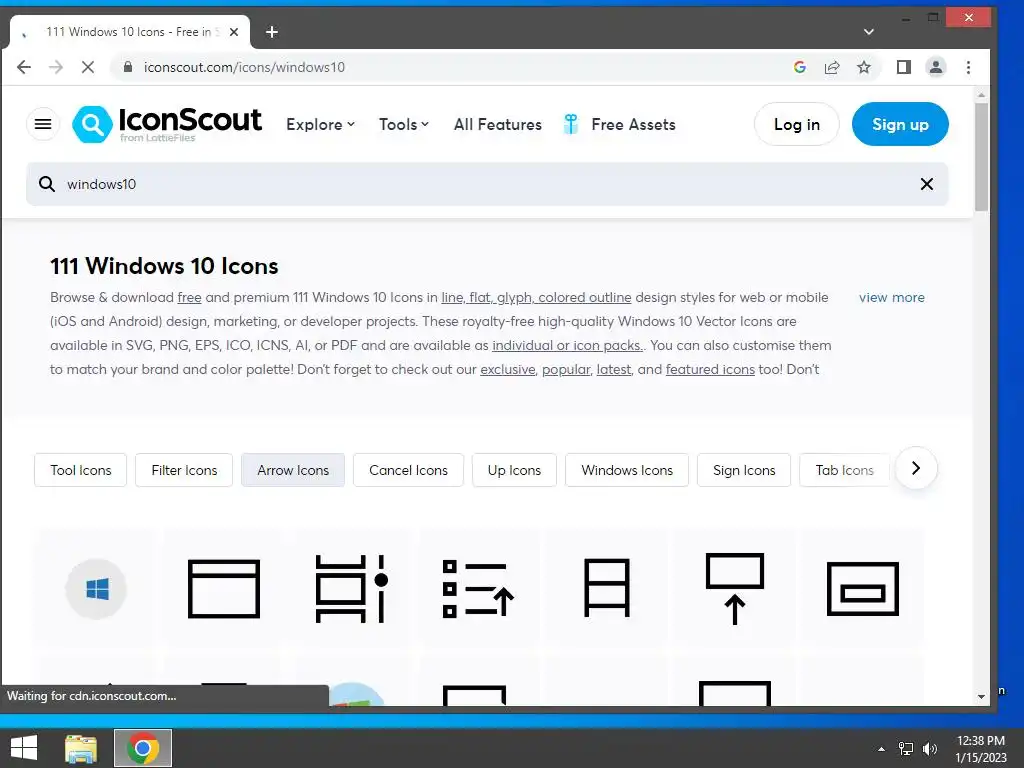Expand the Explore dropdown
The width and height of the screenshot is (1024, 768).
pyautogui.click(x=320, y=124)
